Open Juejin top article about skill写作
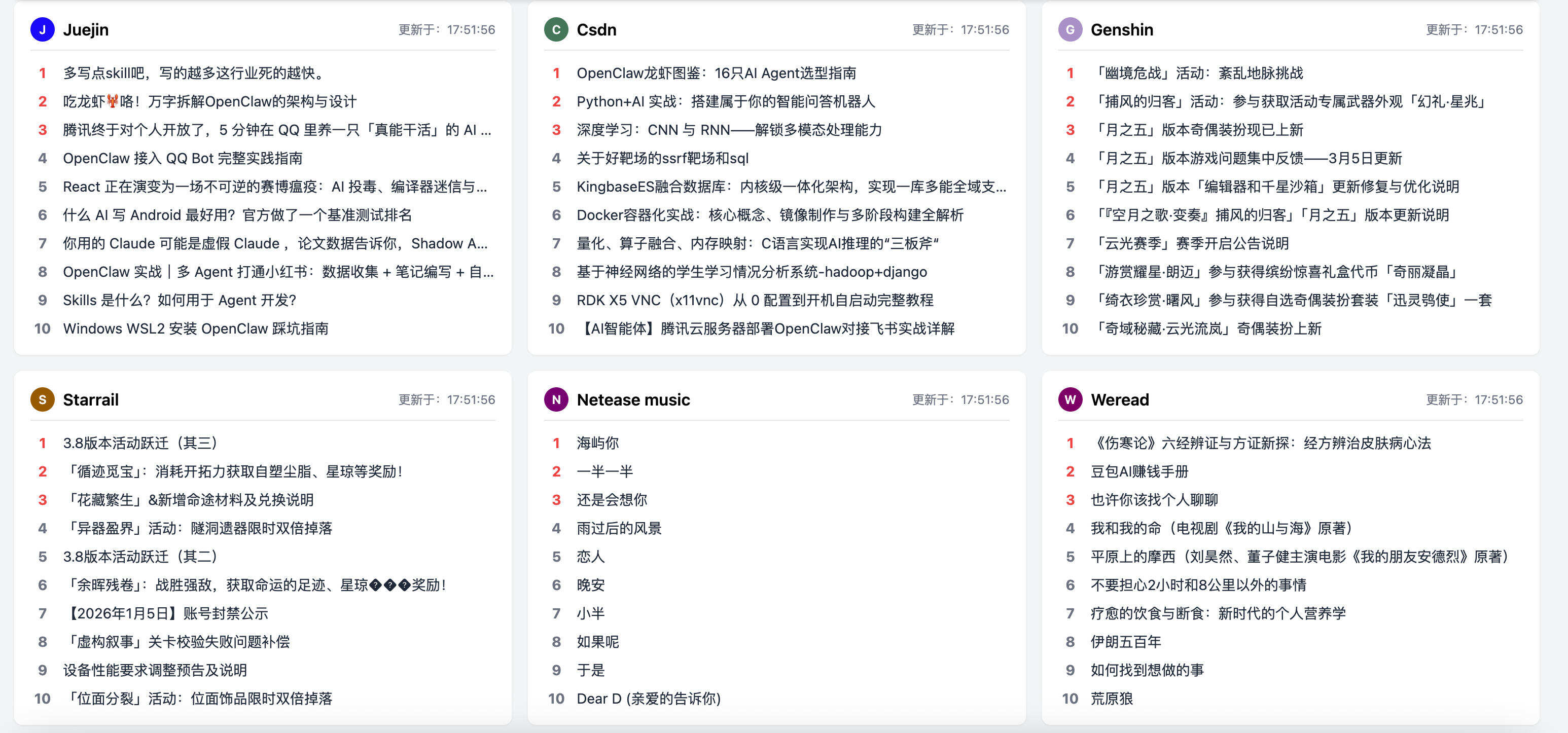1568x733 pixels. [193, 73]
